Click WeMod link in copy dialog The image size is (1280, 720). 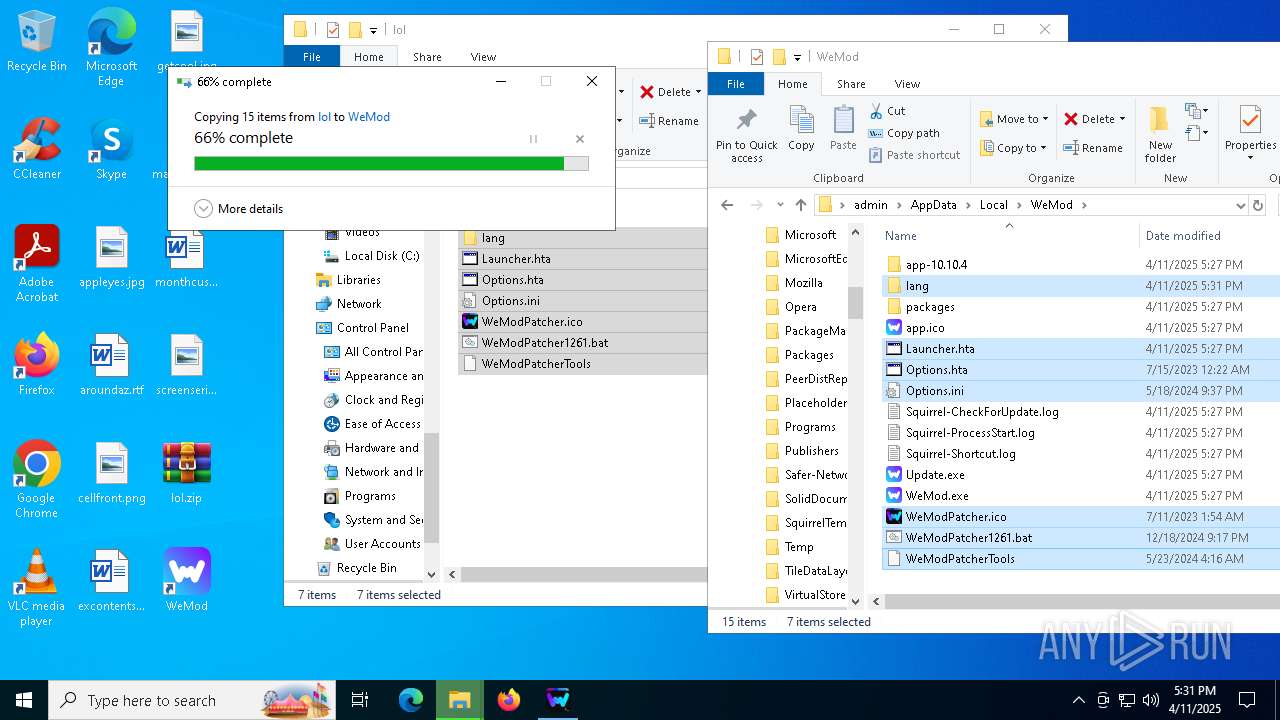[x=368, y=117]
